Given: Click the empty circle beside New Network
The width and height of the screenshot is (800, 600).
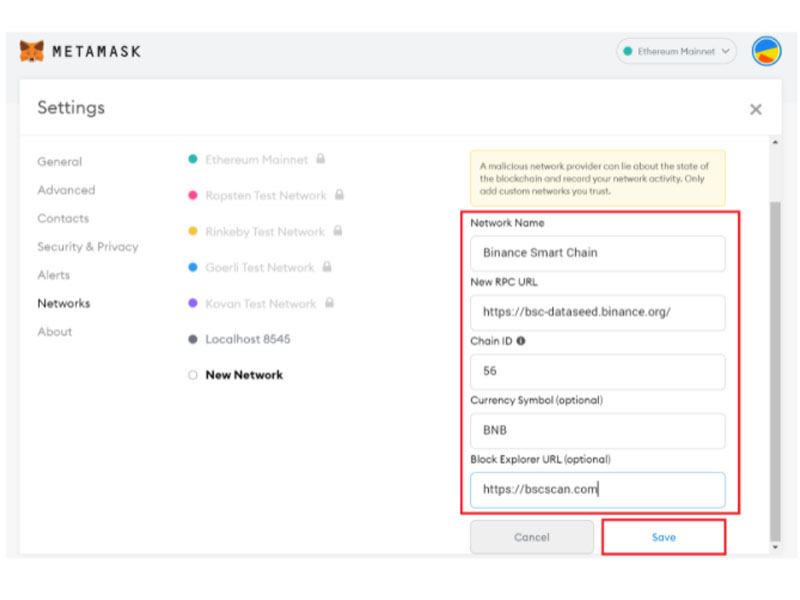Looking at the screenshot, I should [193, 375].
